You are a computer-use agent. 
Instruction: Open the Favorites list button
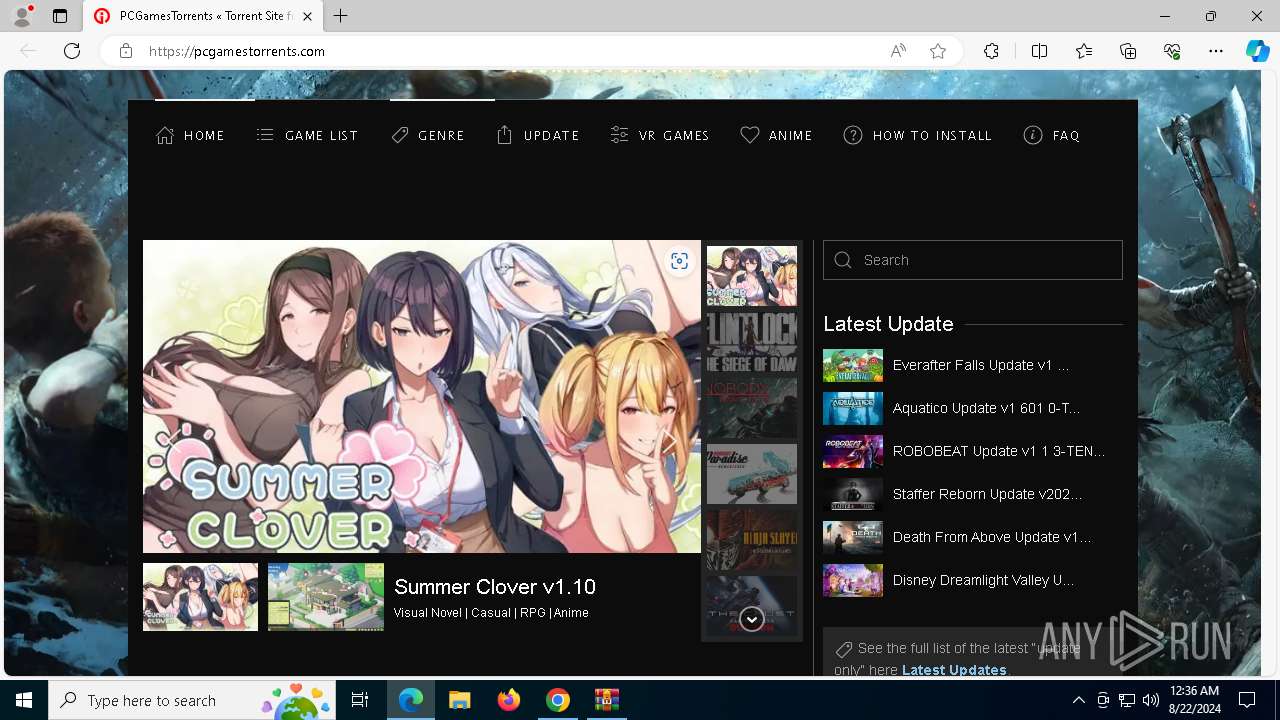click(1084, 51)
